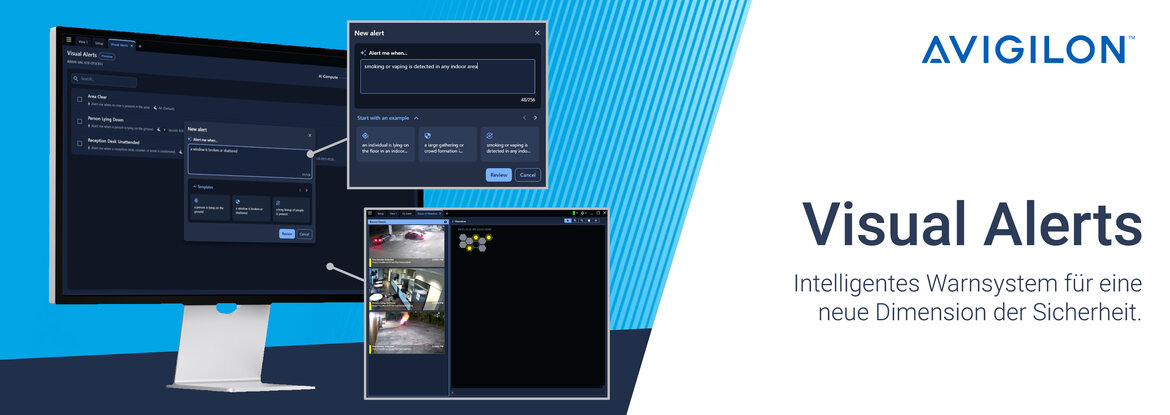1170x415 pixels.
Task: Select View 1 tab in the camera window
Action: pos(392,213)
